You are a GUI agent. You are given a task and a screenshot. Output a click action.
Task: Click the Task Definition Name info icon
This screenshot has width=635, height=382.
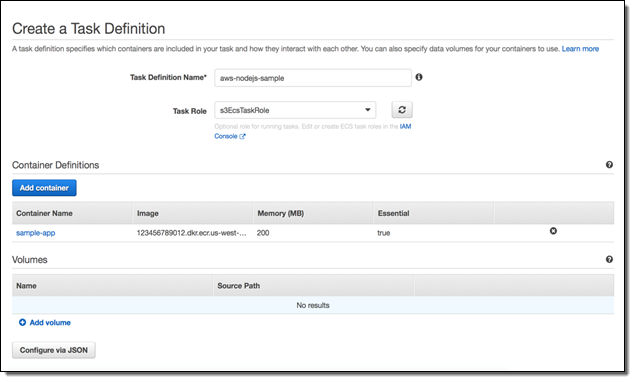419,77
